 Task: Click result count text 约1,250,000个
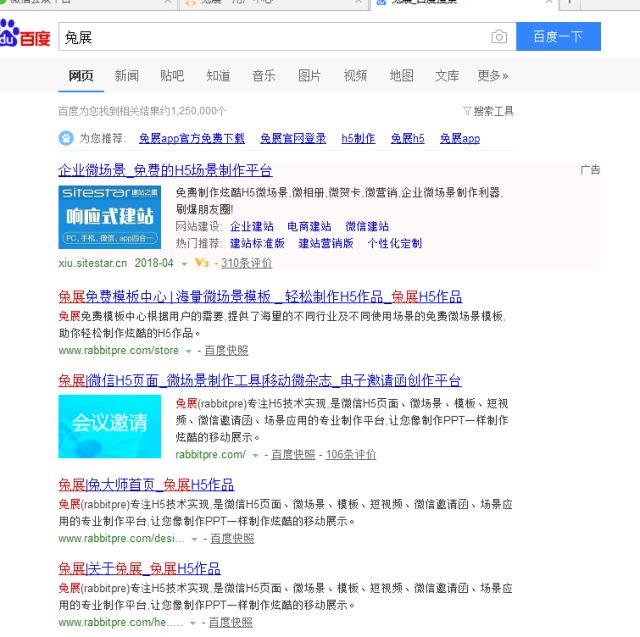194,111
